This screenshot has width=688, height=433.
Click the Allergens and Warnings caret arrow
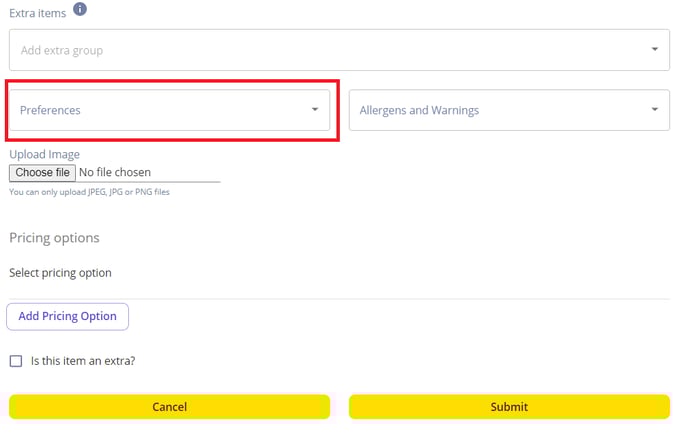[x=654, y=109]
